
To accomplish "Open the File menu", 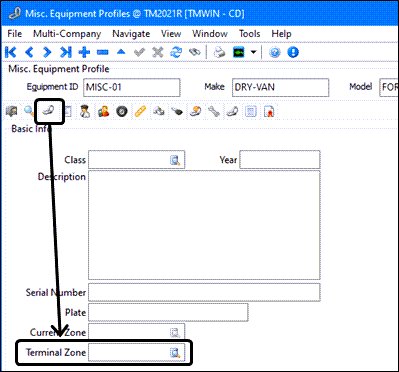I will point(14,34).
